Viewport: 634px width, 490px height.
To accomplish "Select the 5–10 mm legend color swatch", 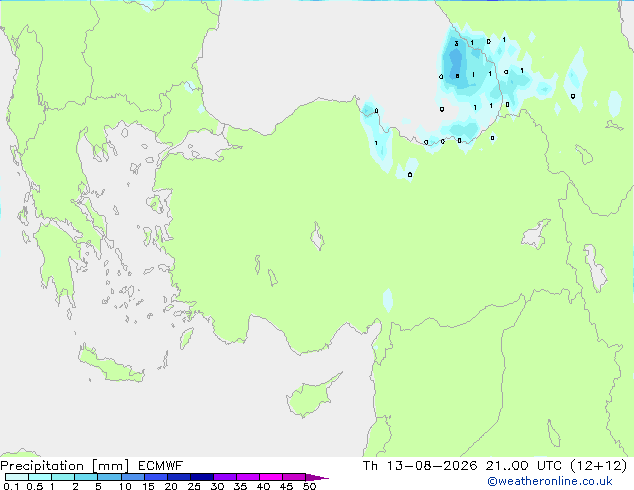I will pyautogui.click(x=109, y=477).
